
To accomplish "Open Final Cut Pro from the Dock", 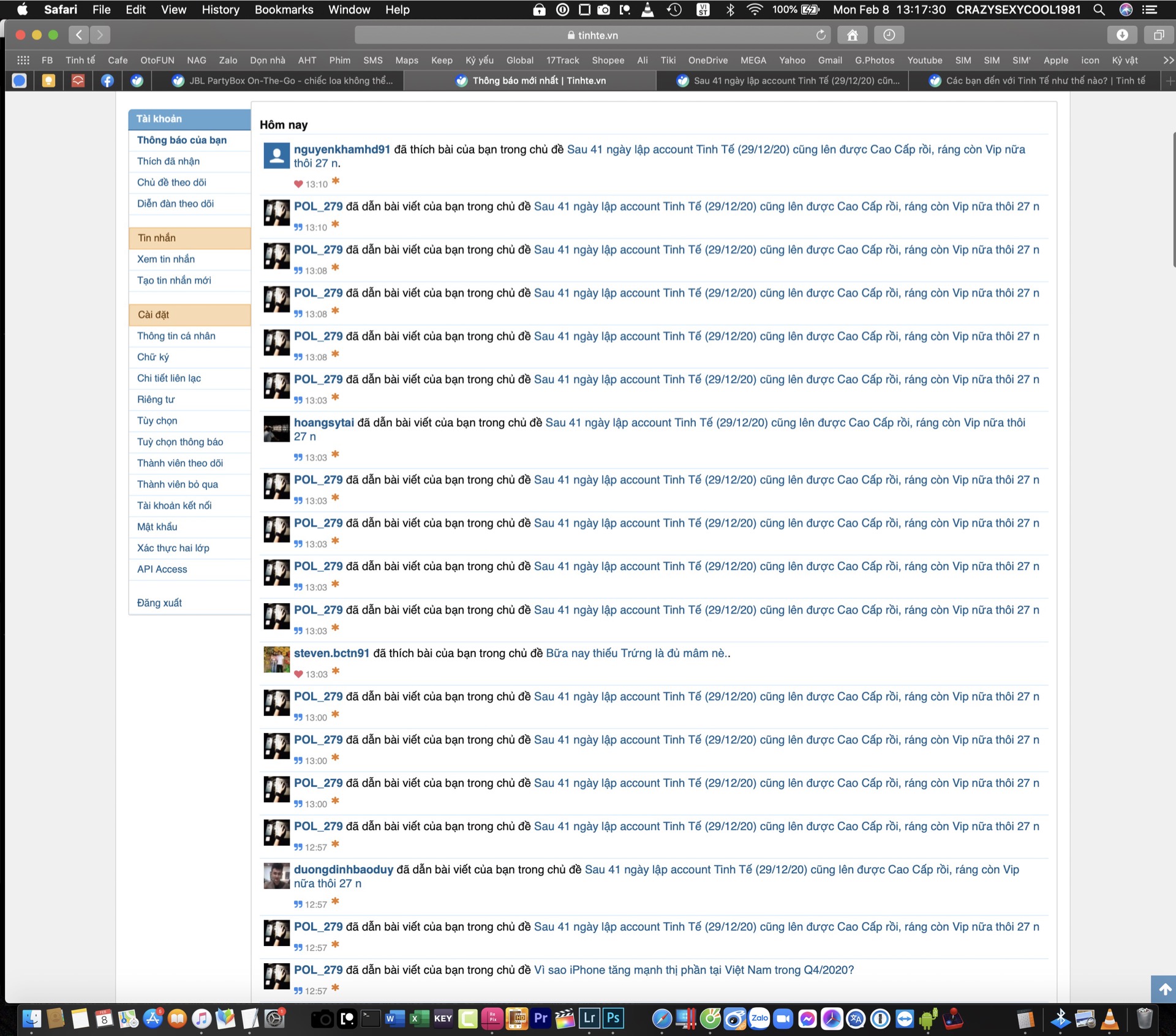I will 565,1019.
